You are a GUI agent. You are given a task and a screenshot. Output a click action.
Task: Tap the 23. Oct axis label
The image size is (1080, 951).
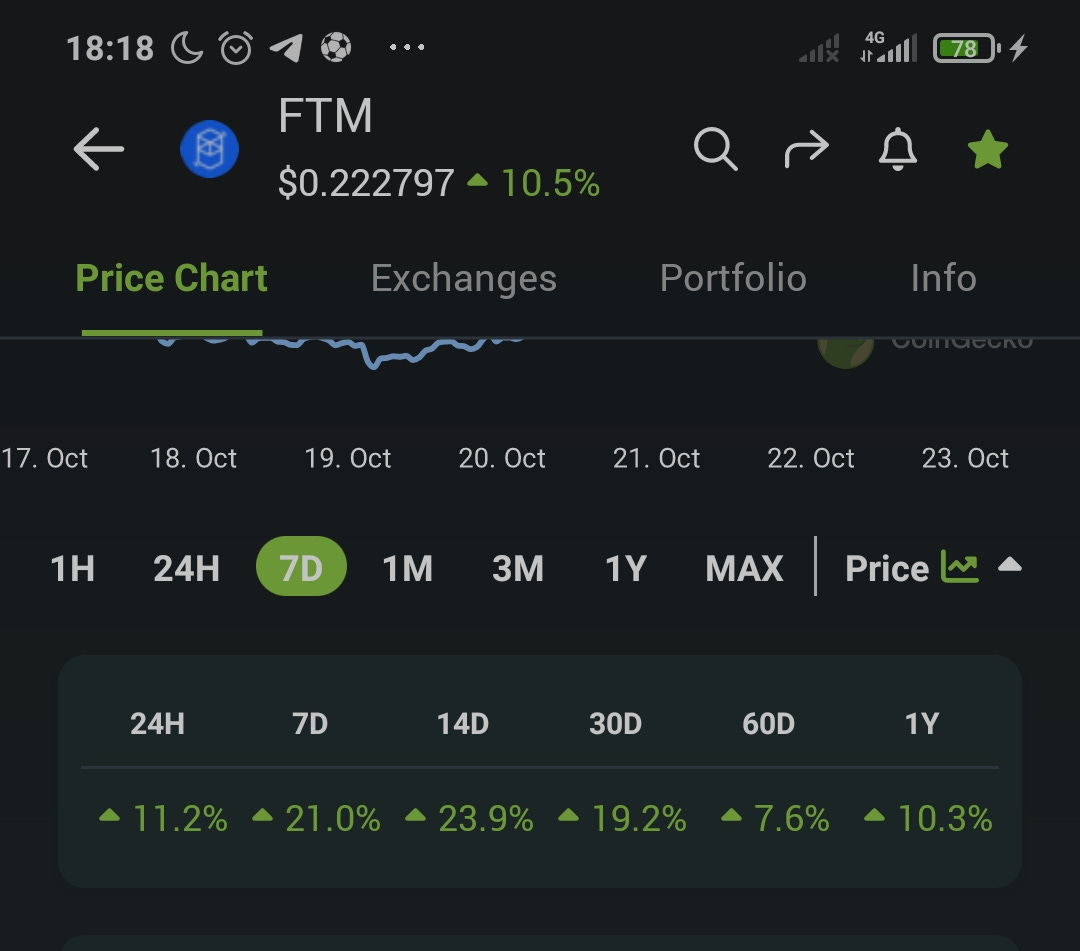click(x=965, y=459)
